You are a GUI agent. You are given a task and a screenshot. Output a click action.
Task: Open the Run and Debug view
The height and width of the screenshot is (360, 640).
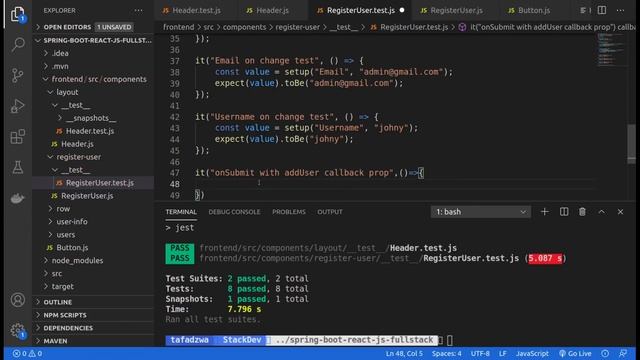click(x=18, y=106)
